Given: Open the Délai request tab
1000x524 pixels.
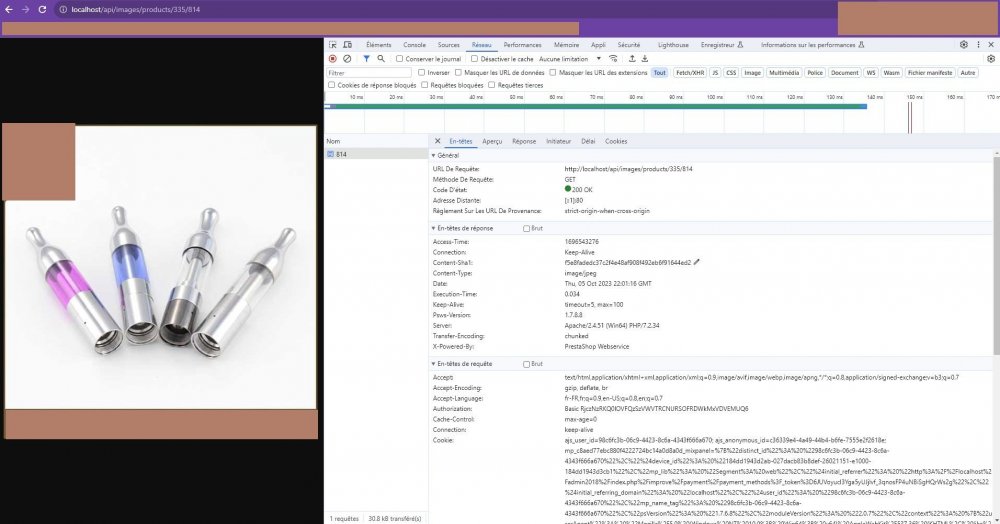Looking at the screenshot, I should [x=588, y=142].
